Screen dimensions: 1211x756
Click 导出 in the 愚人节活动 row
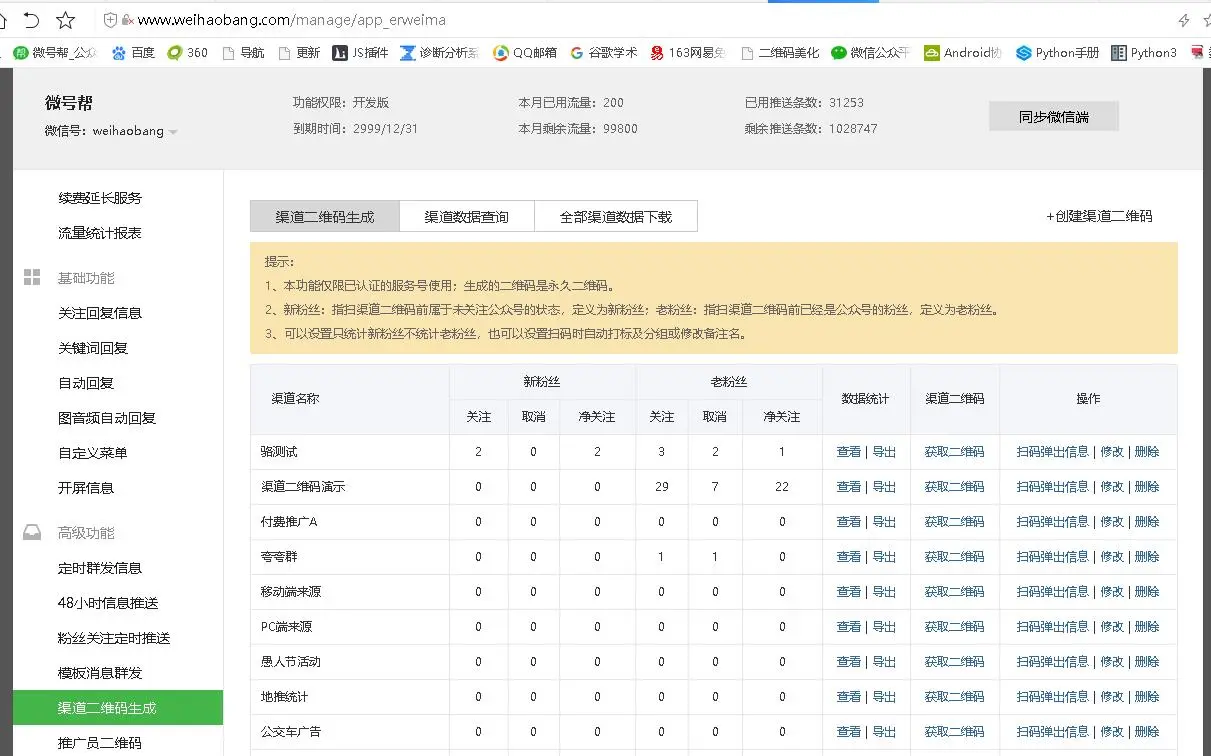click(884, 662)
